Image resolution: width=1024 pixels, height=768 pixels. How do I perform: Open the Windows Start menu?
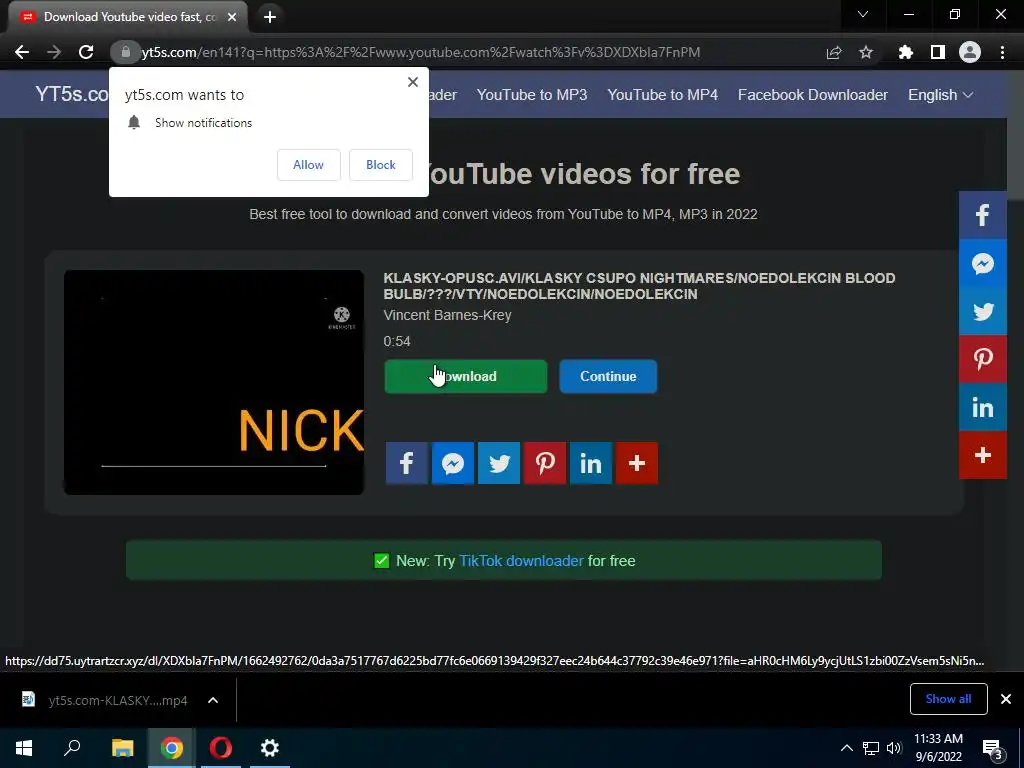tap(24, 748)
